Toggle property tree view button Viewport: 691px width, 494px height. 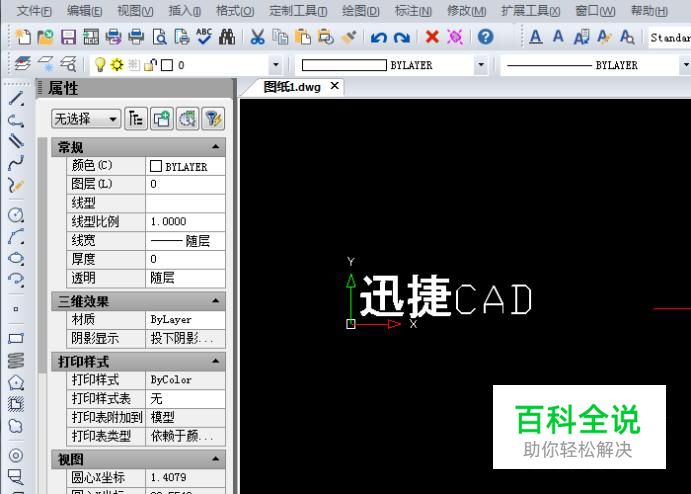[135, 119]
